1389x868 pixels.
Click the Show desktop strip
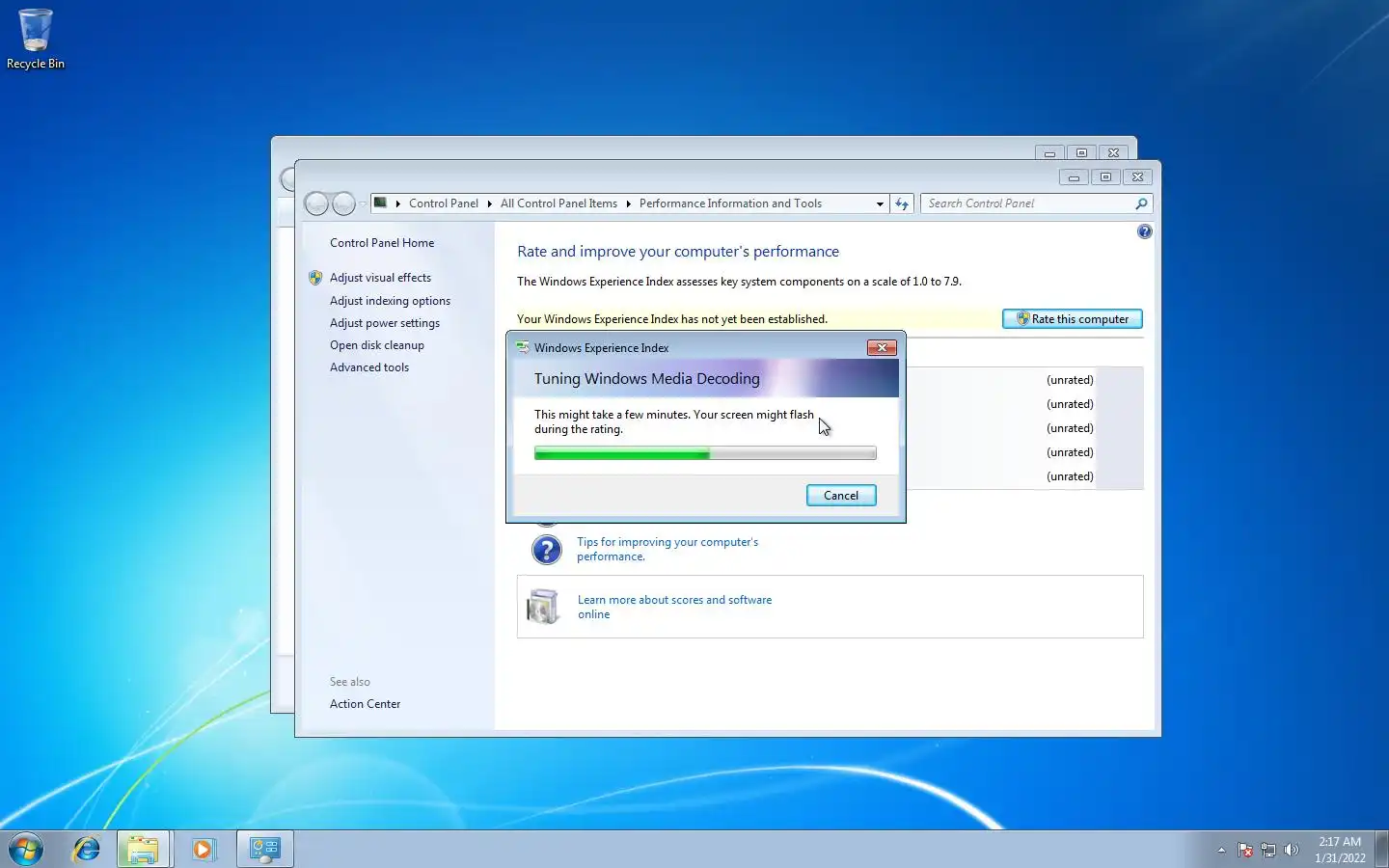click(1381, 849)
